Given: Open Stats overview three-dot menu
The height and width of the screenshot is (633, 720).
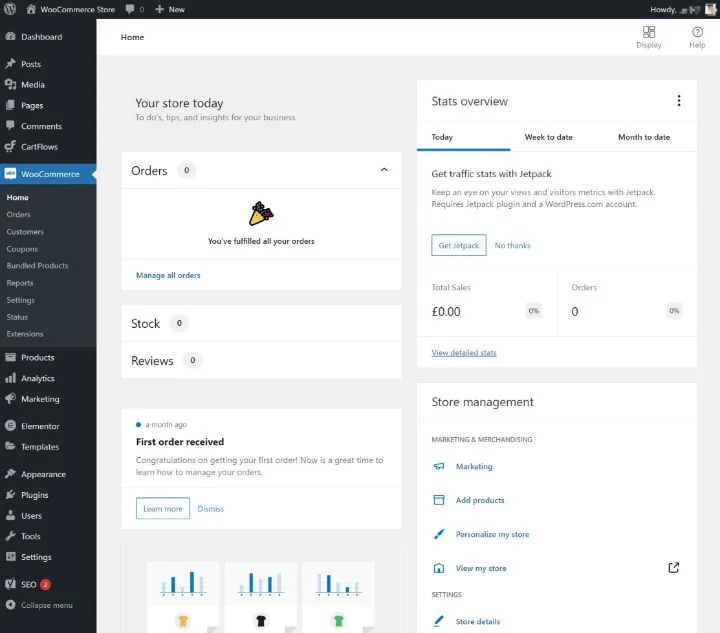Looking at the screenshot, I should click(679, 101).
